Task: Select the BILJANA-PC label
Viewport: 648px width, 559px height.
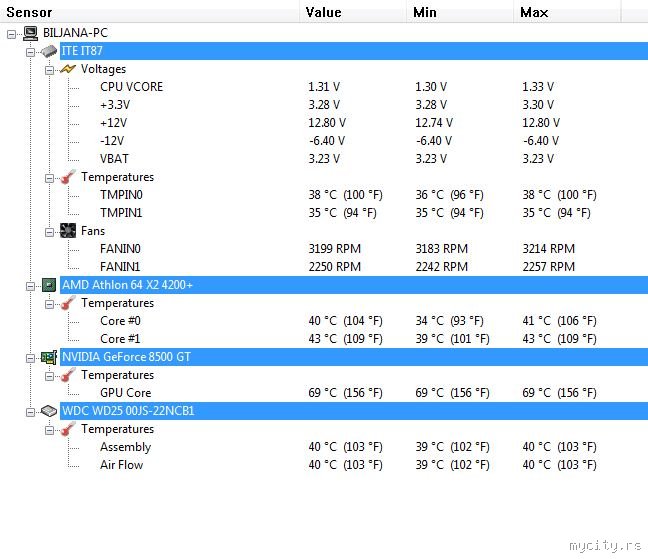Action: [x=75, y=33]
